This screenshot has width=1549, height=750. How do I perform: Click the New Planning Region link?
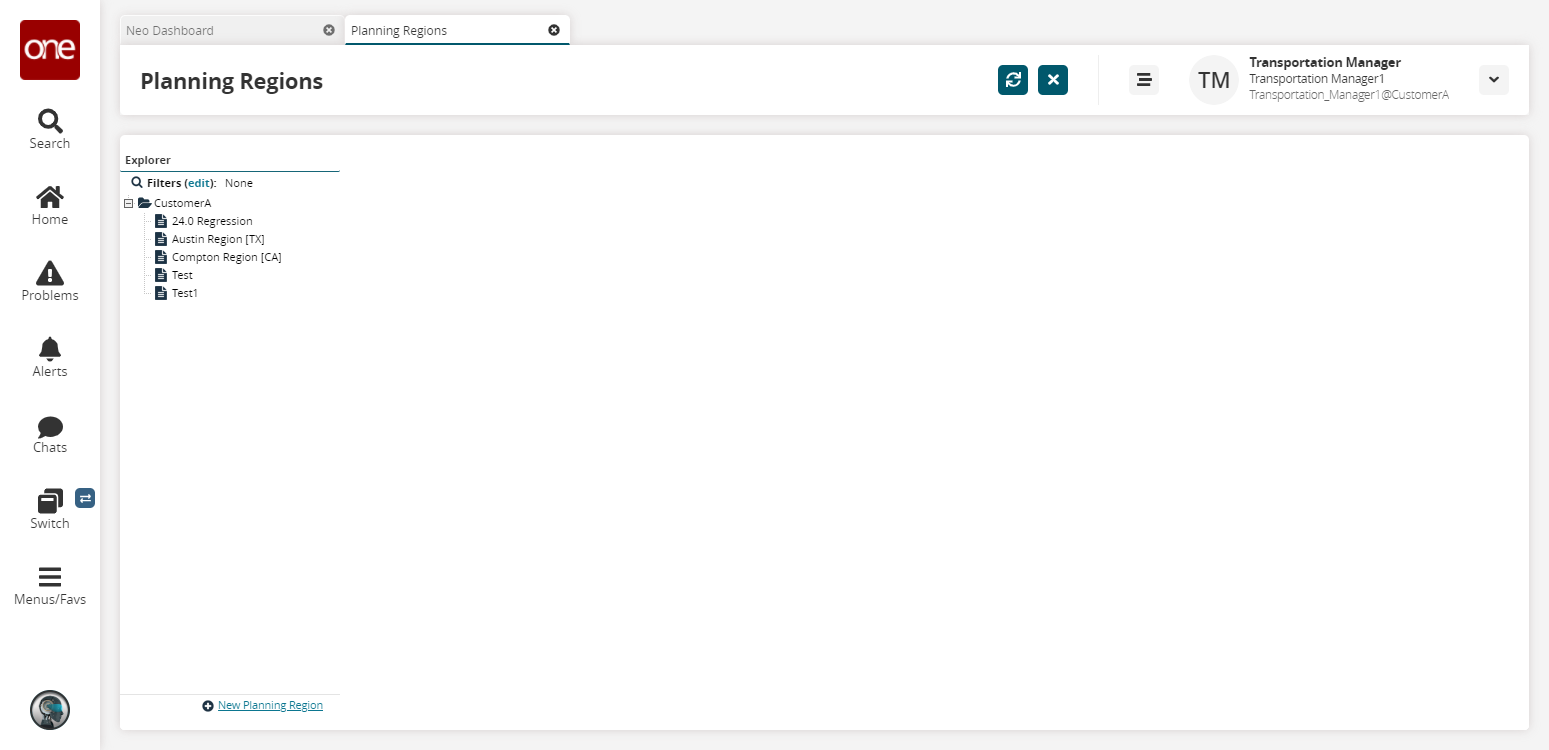[x=270, y=705]
